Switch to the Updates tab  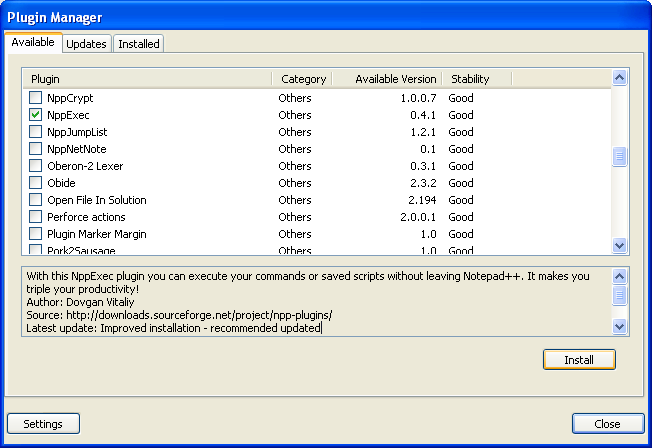click(86, 44)
